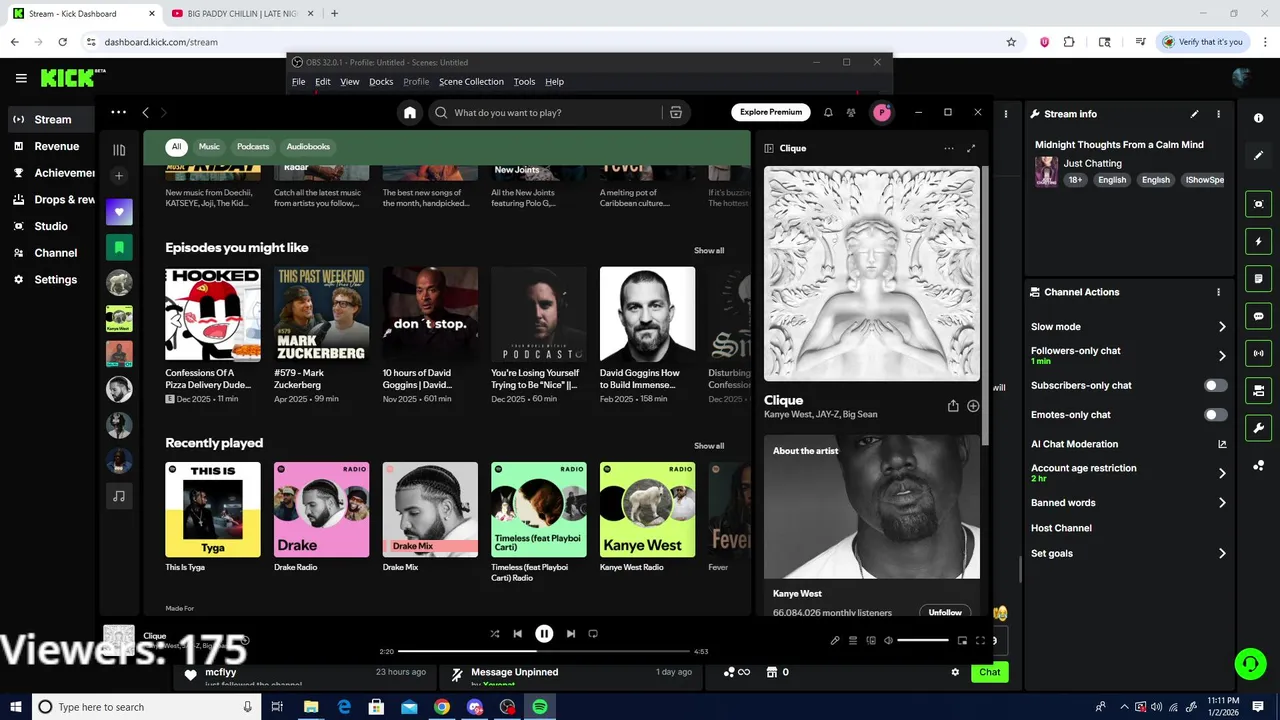
Task: Skip to previous track in Spotify
Action: click(518, 634)
